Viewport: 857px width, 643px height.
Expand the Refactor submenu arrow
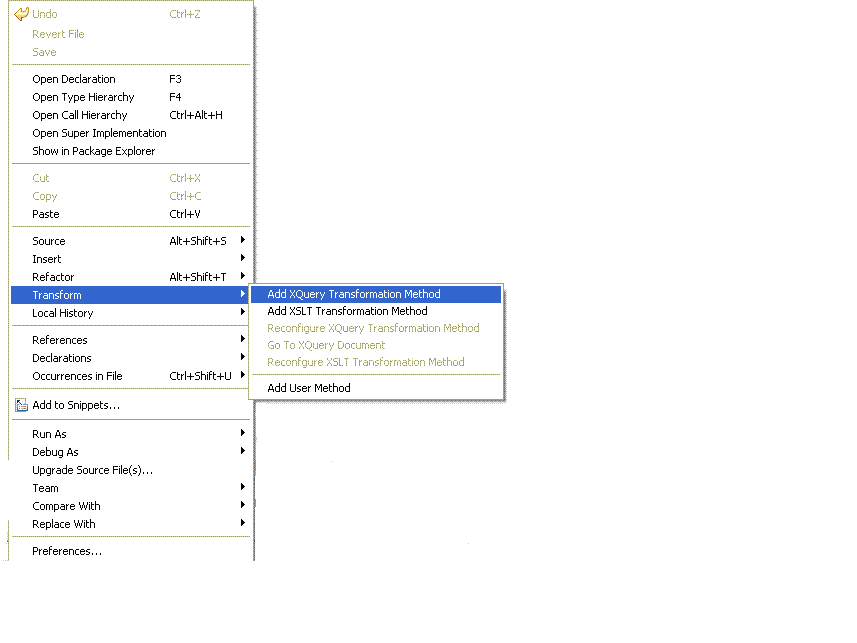click(x=243, y=276)
